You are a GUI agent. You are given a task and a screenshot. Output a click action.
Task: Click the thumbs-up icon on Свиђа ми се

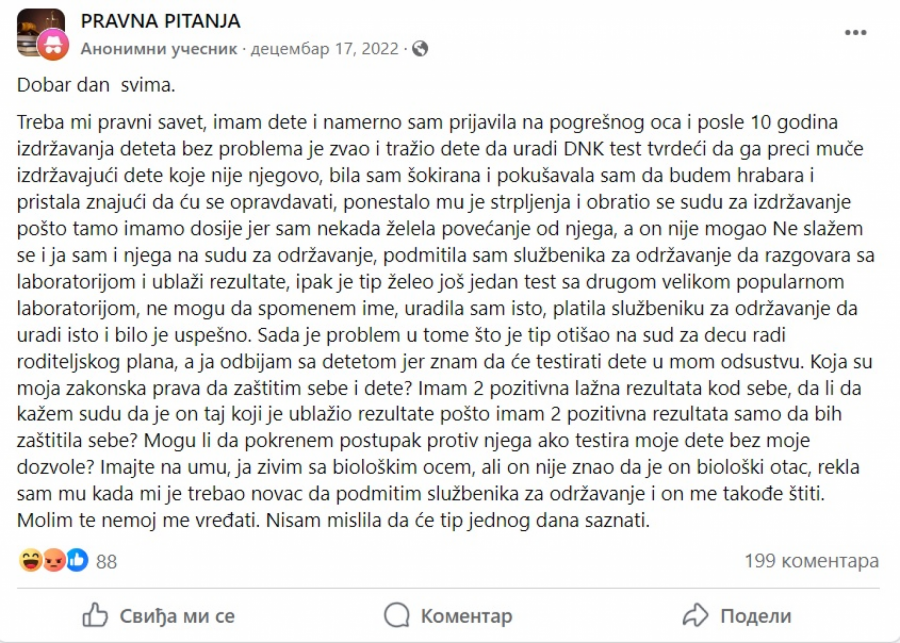coord(95,615)
